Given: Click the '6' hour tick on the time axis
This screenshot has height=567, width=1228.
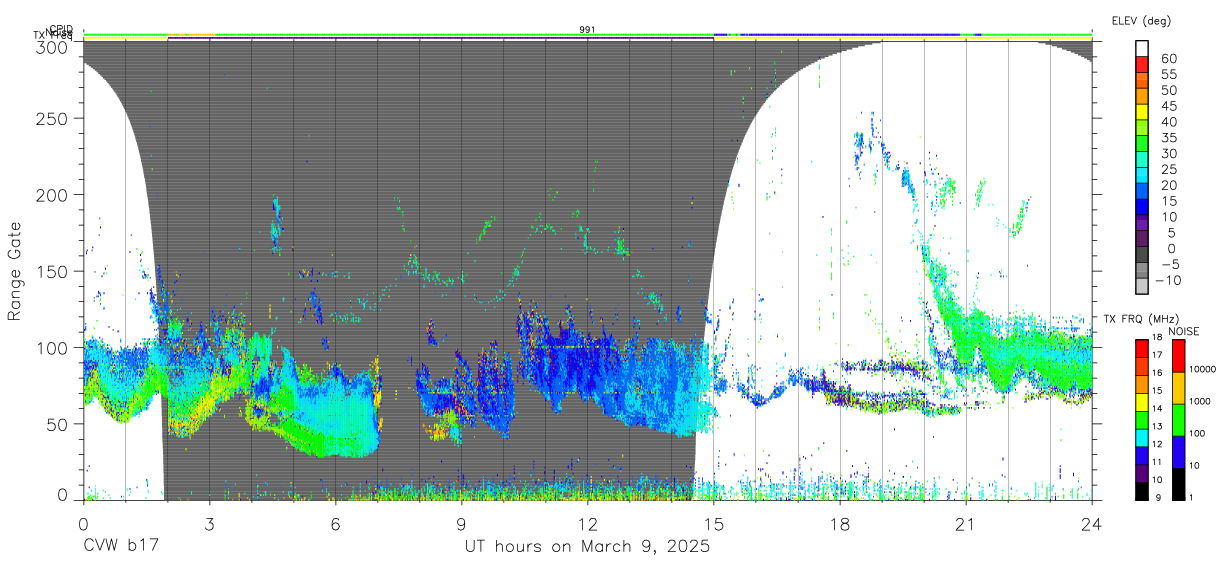Looking at the screenshot, I should pos(335,523).
